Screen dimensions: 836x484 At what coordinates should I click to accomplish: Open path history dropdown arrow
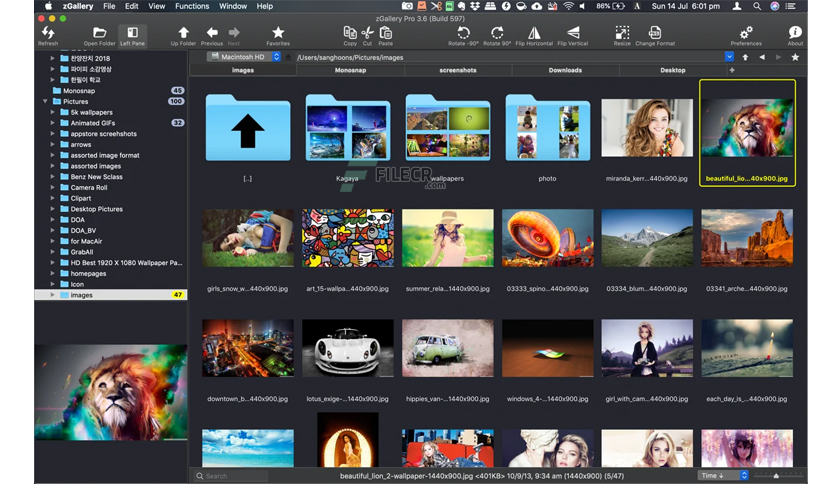729,57
